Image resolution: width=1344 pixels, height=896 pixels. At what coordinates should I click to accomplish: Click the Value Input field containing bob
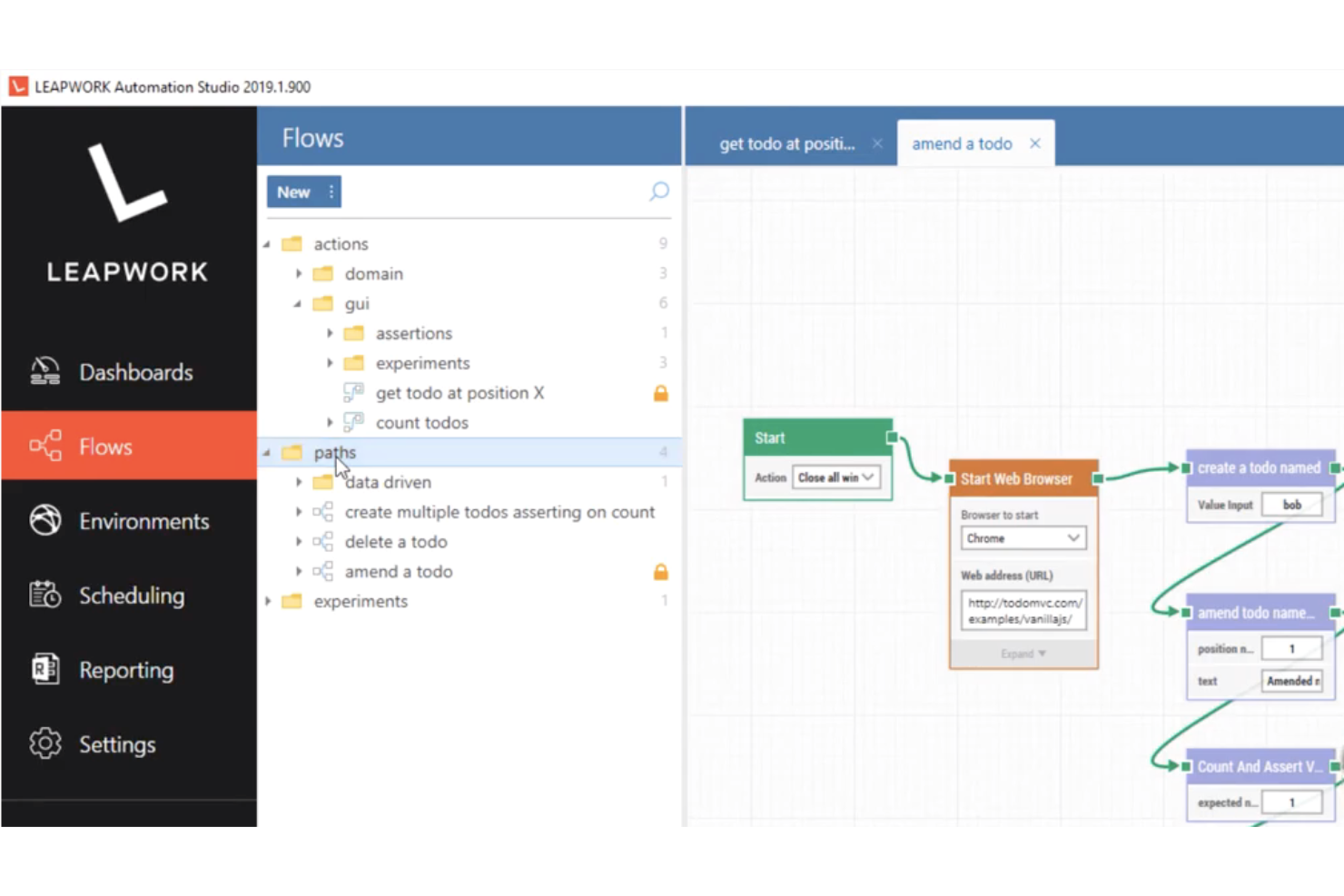1291,505
